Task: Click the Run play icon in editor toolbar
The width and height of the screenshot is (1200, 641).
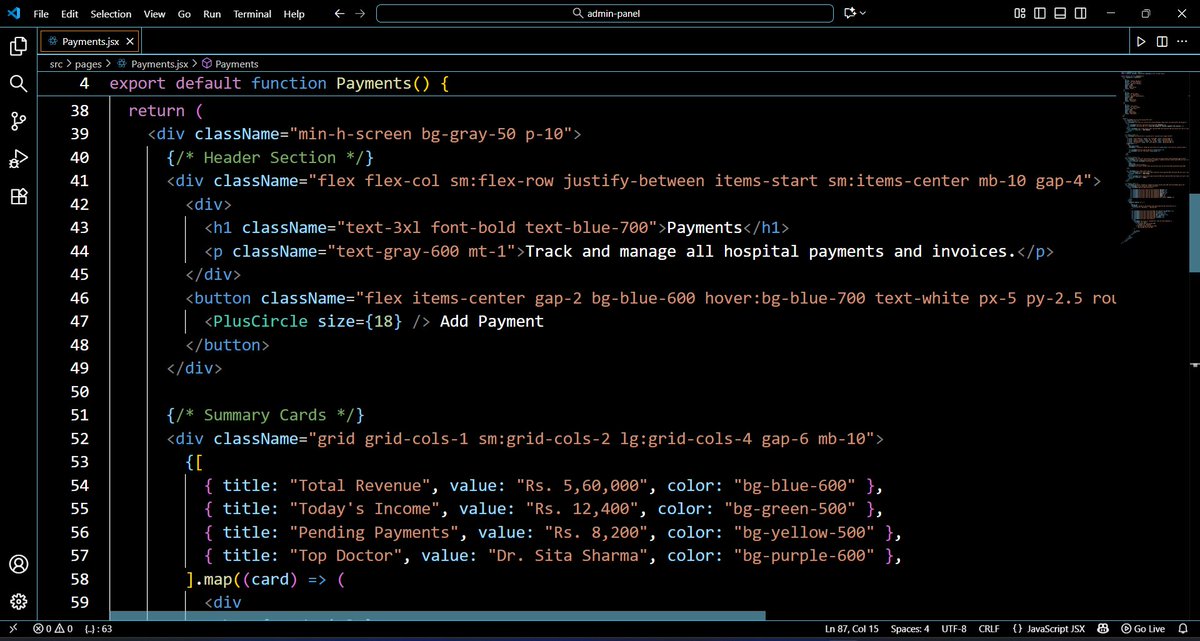Action: click(x=1140, y=41)
